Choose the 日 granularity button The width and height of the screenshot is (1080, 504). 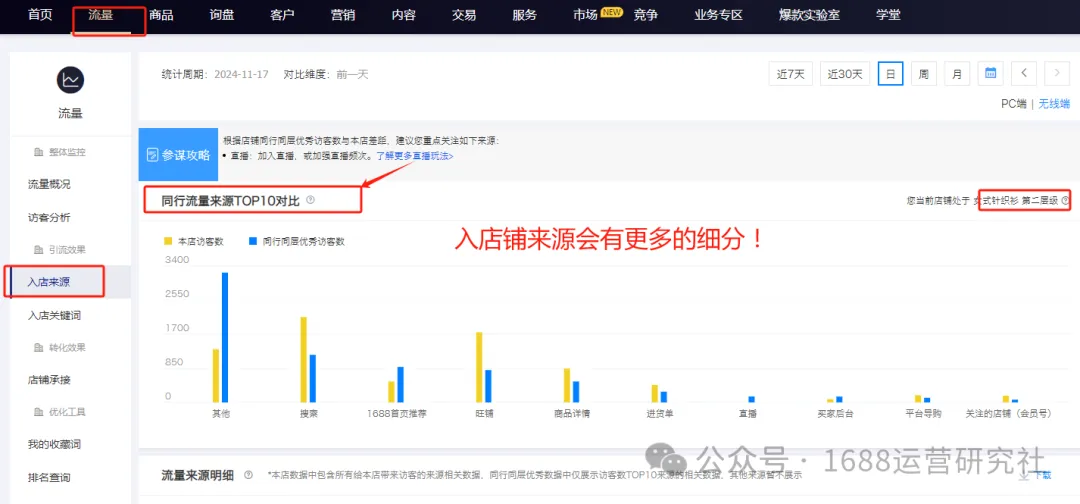(891, 74)
